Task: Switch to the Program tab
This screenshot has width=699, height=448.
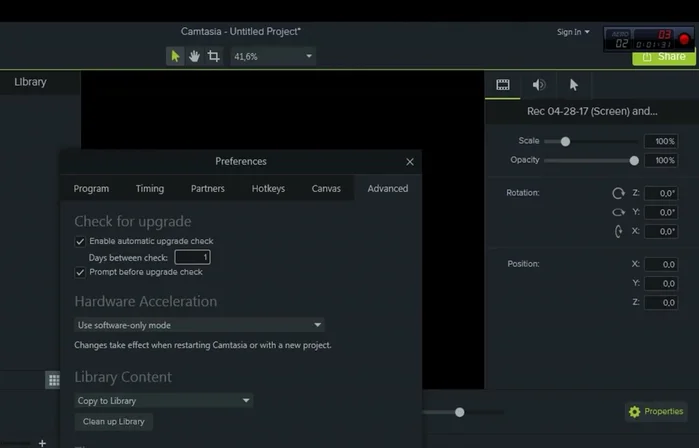Action: click(x=91, y=189)
